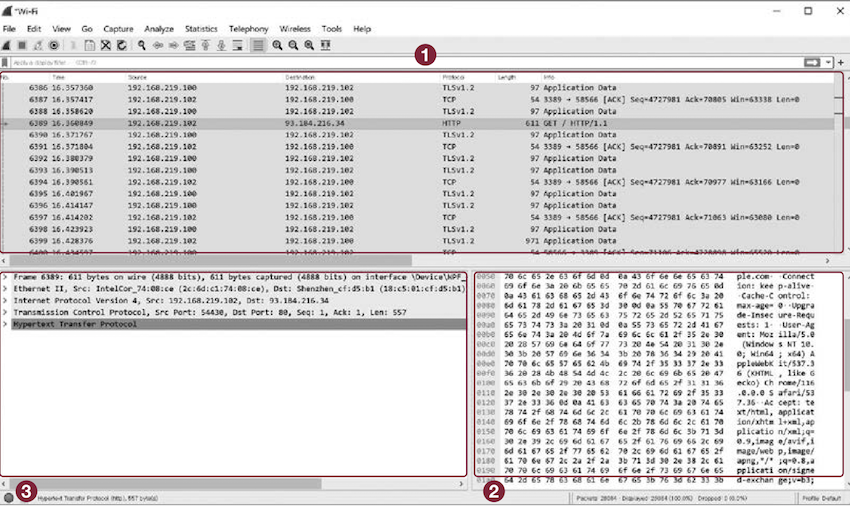Screen dimensions: 850x507
Task: Apply the display filter with arrow button
Action: (x=812, y=63)
